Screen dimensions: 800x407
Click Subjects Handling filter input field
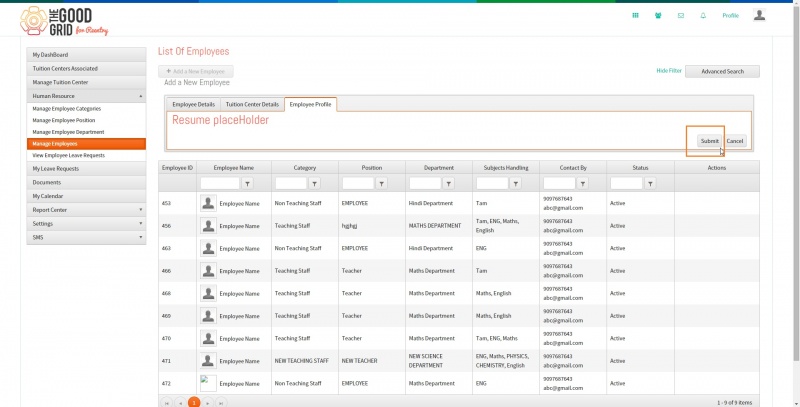click(492, 183)
